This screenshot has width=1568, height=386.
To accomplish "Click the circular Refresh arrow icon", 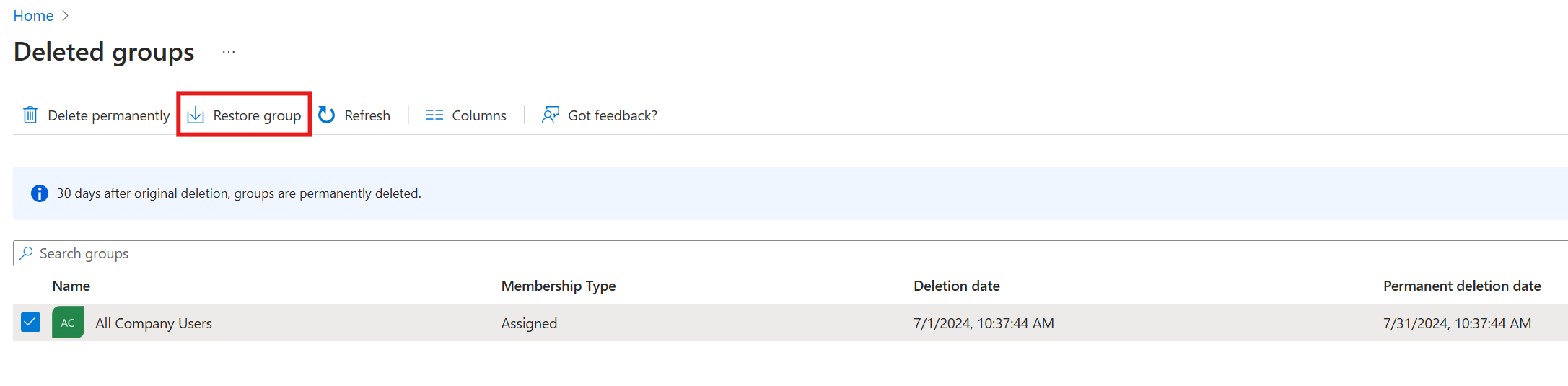I will [x=327, y=115].
